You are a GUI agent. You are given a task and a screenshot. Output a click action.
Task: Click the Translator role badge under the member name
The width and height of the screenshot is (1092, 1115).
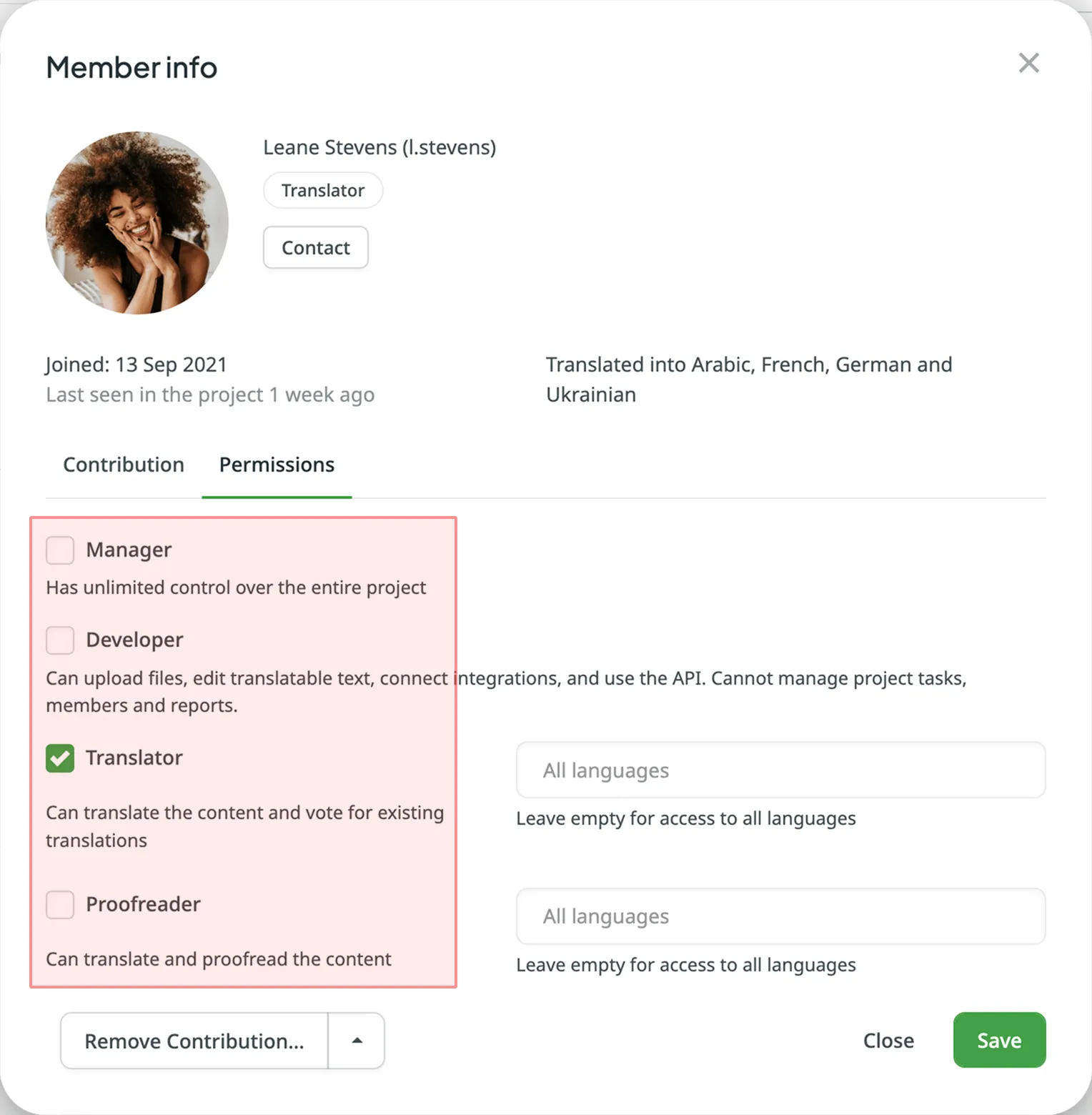322,190
